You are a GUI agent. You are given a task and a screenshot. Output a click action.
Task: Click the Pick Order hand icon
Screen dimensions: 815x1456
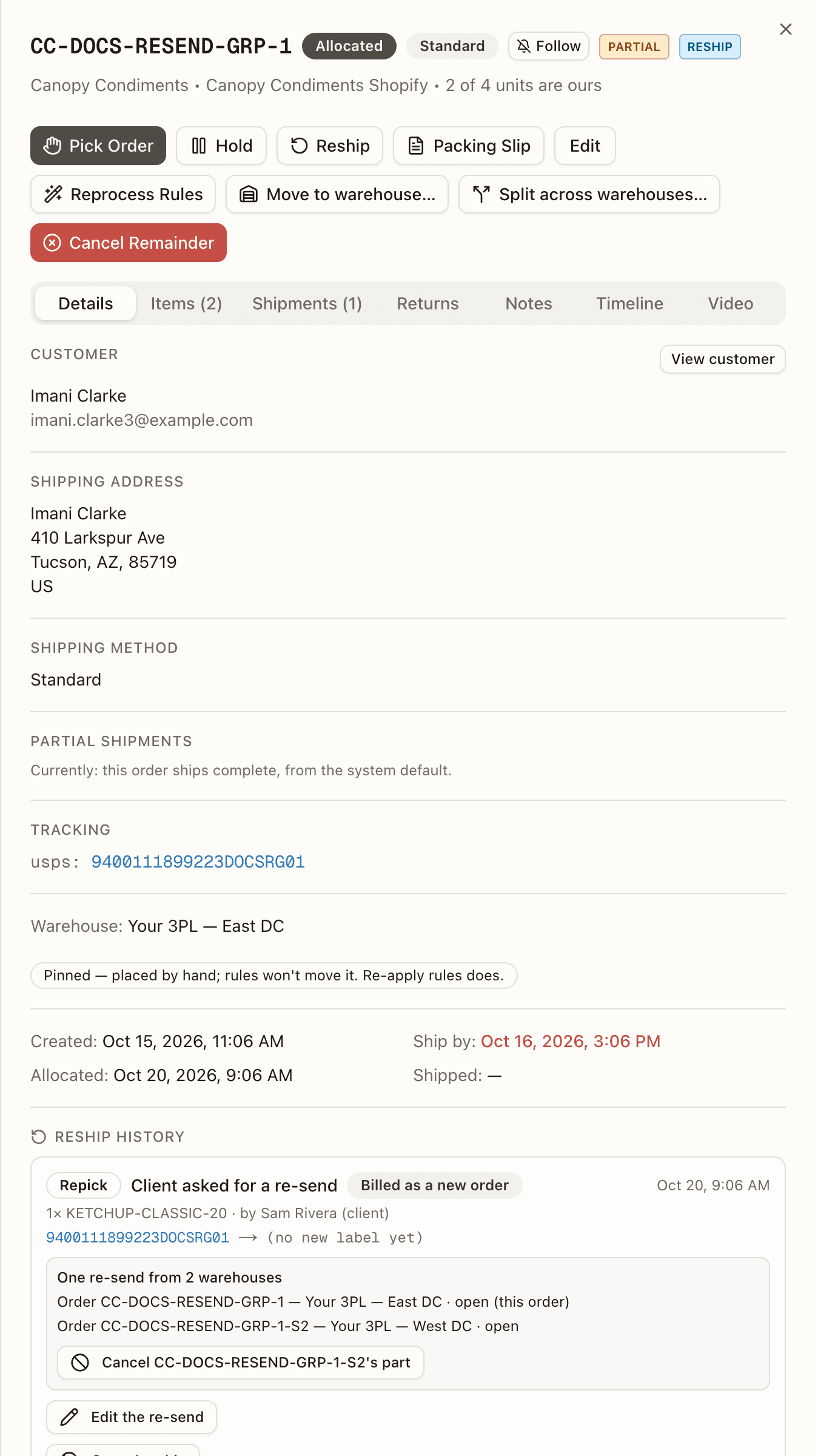click(53, 146)
